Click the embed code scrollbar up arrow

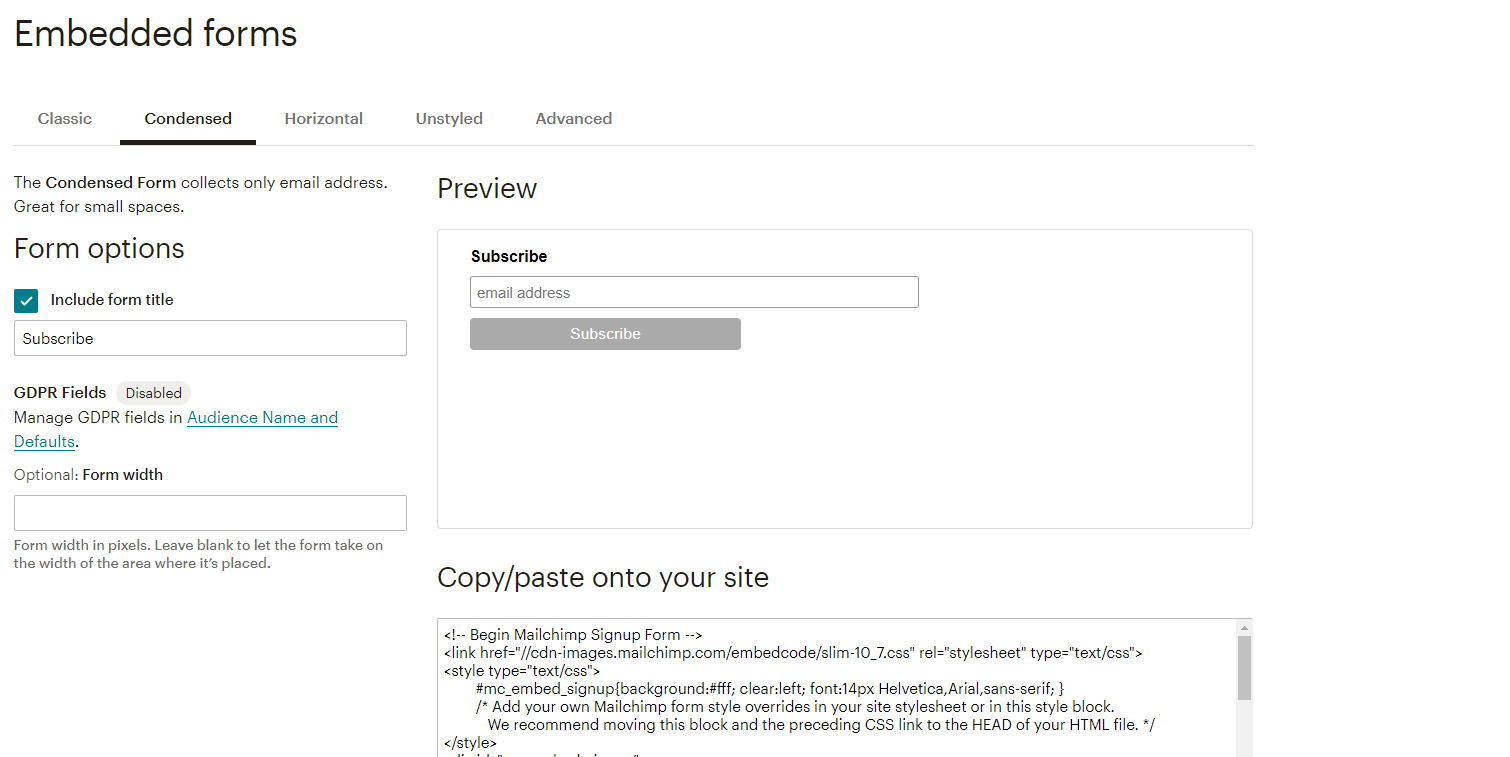(x=1244, y=628)
